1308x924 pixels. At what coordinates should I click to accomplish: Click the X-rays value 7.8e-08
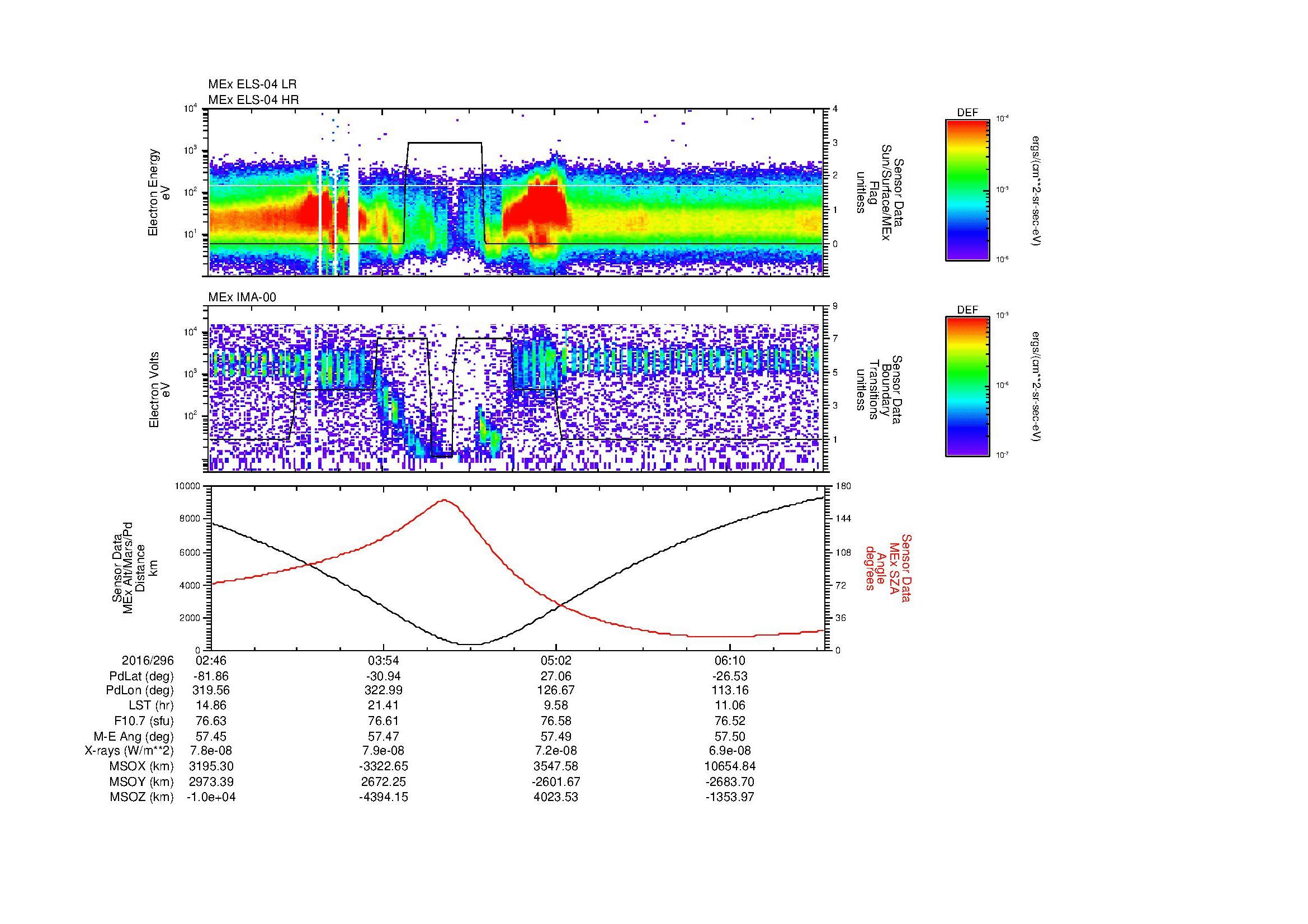(x=211, y=751)
